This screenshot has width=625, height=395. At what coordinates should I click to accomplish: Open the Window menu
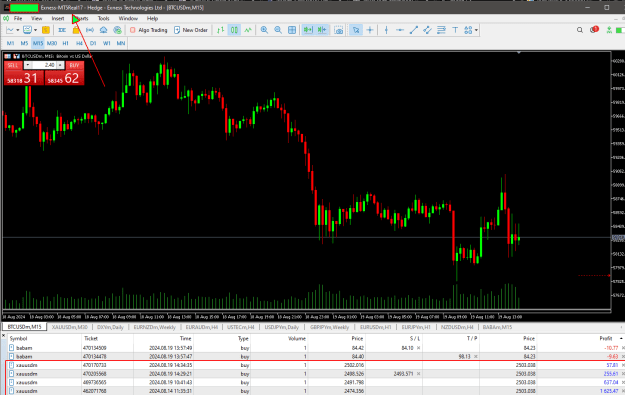(x=128, y=18)
